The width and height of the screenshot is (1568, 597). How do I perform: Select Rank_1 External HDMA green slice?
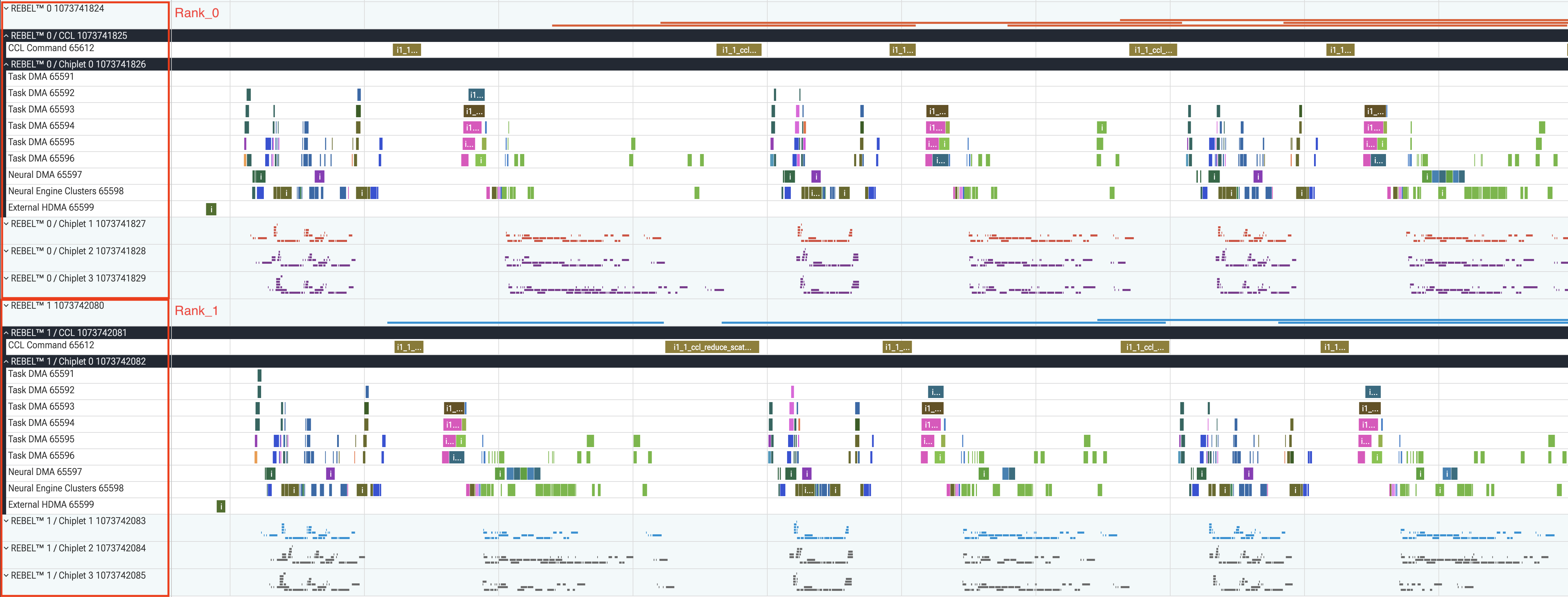(x=221, y=506)
